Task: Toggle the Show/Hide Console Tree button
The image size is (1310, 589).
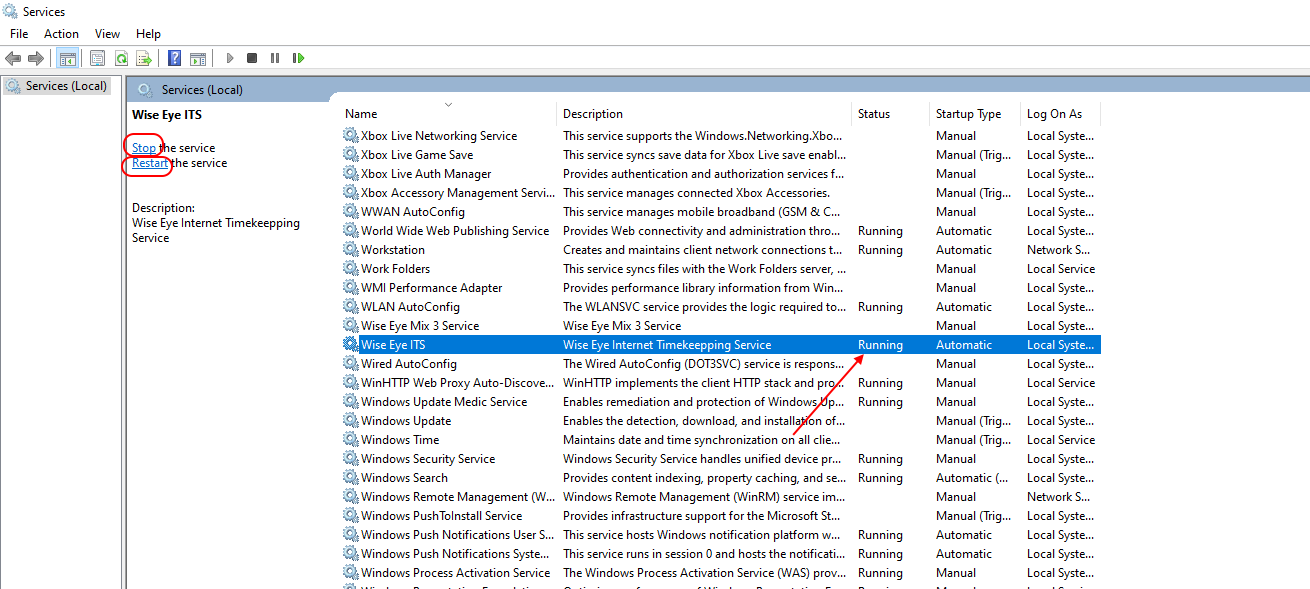Action: 68,58
